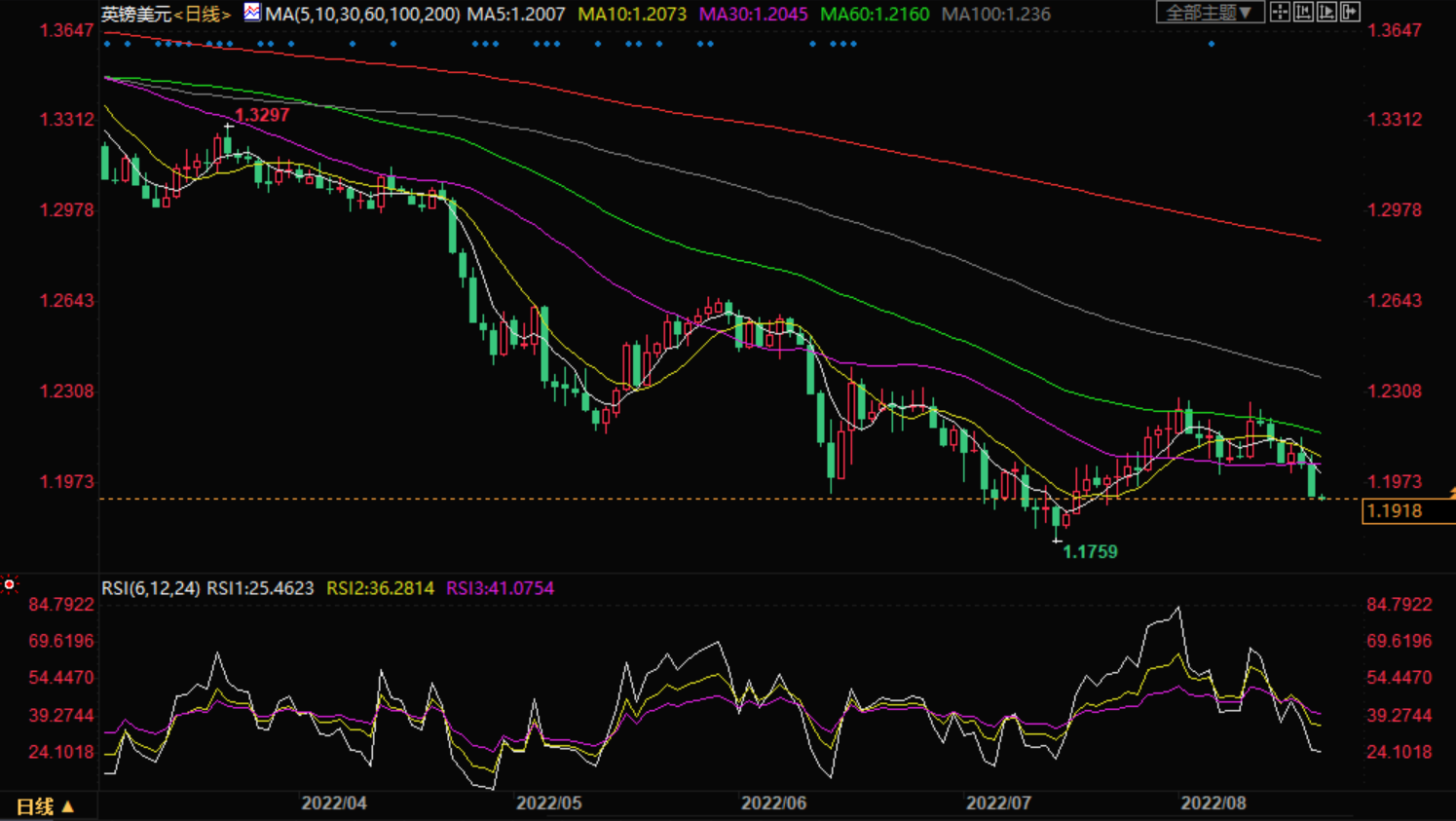Click the right axis RSI label 69.6196
Viewport: 1456px width, 821px height.
click(x=1400, y=641)
